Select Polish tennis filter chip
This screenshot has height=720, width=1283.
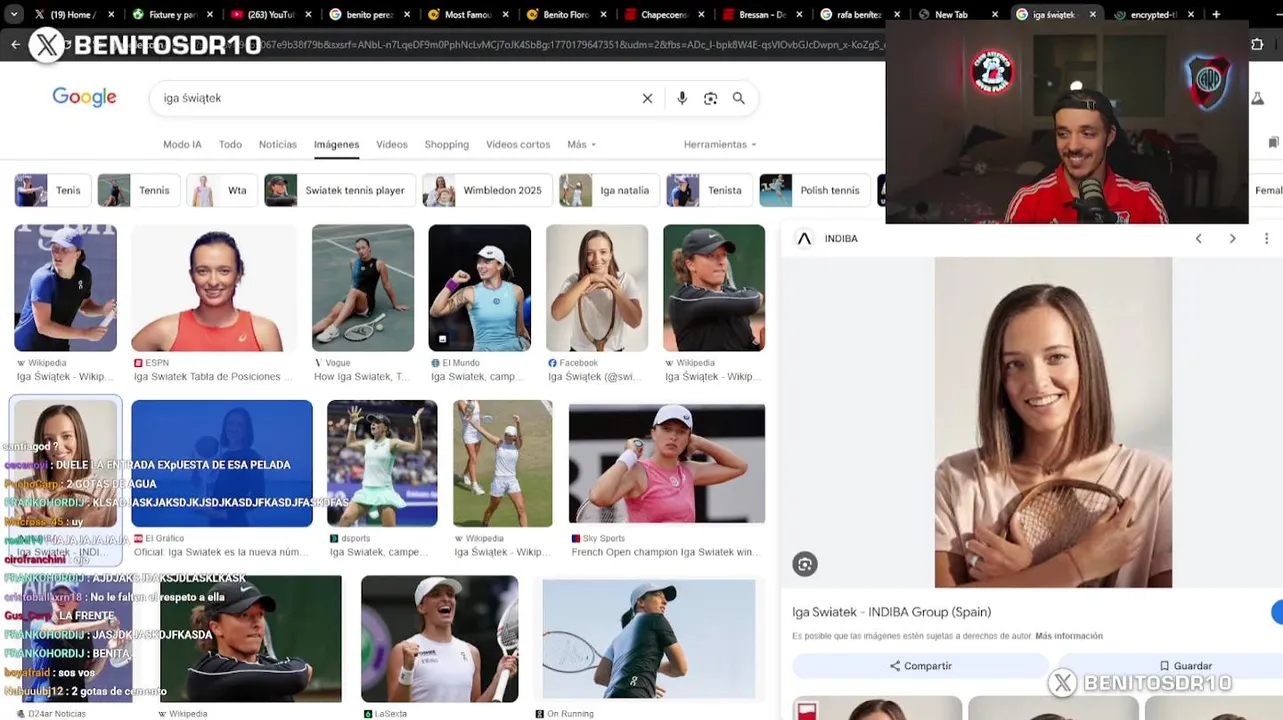[815, 190]
